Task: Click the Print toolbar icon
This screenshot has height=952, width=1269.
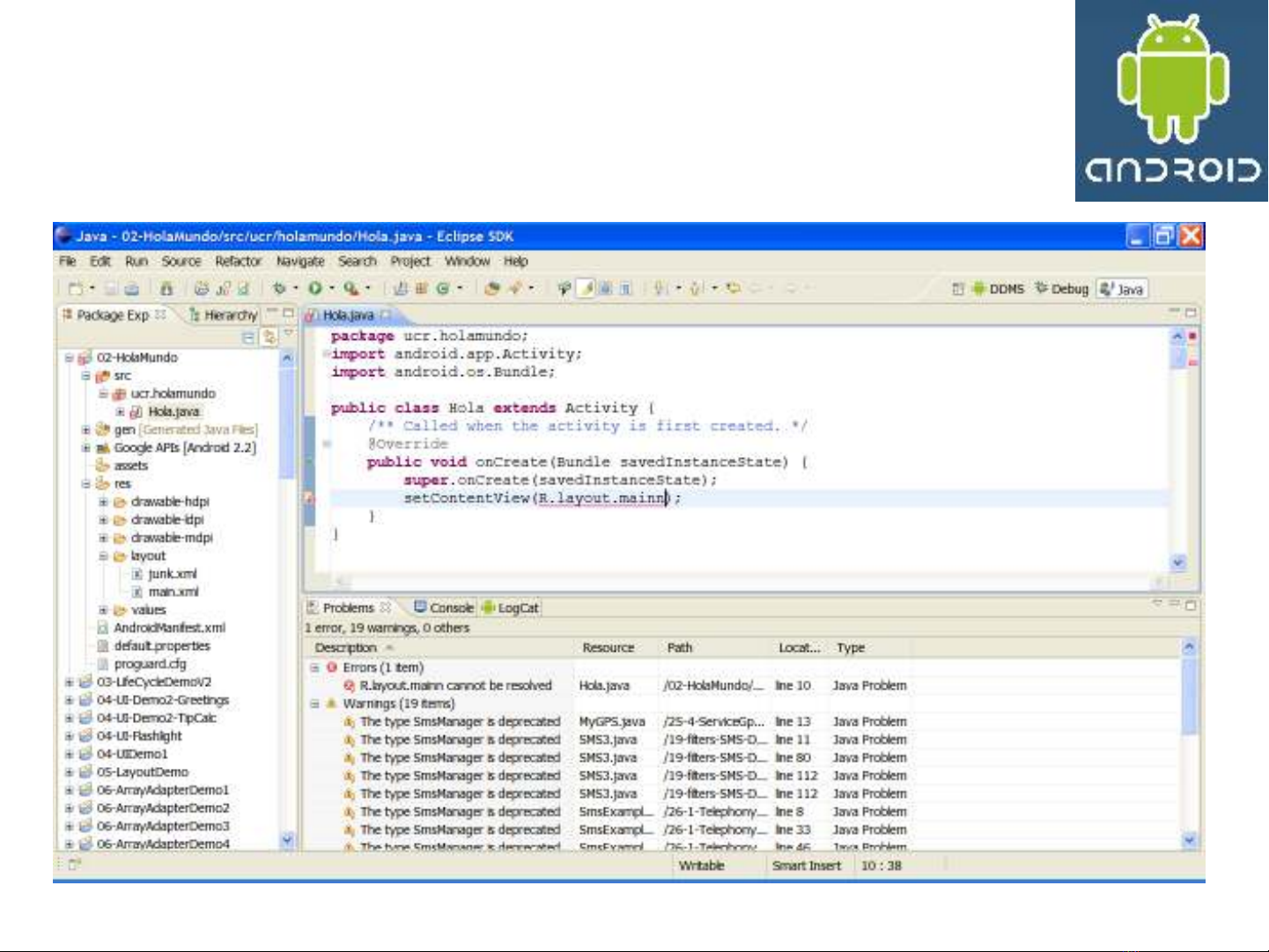Action: (131, 288)
